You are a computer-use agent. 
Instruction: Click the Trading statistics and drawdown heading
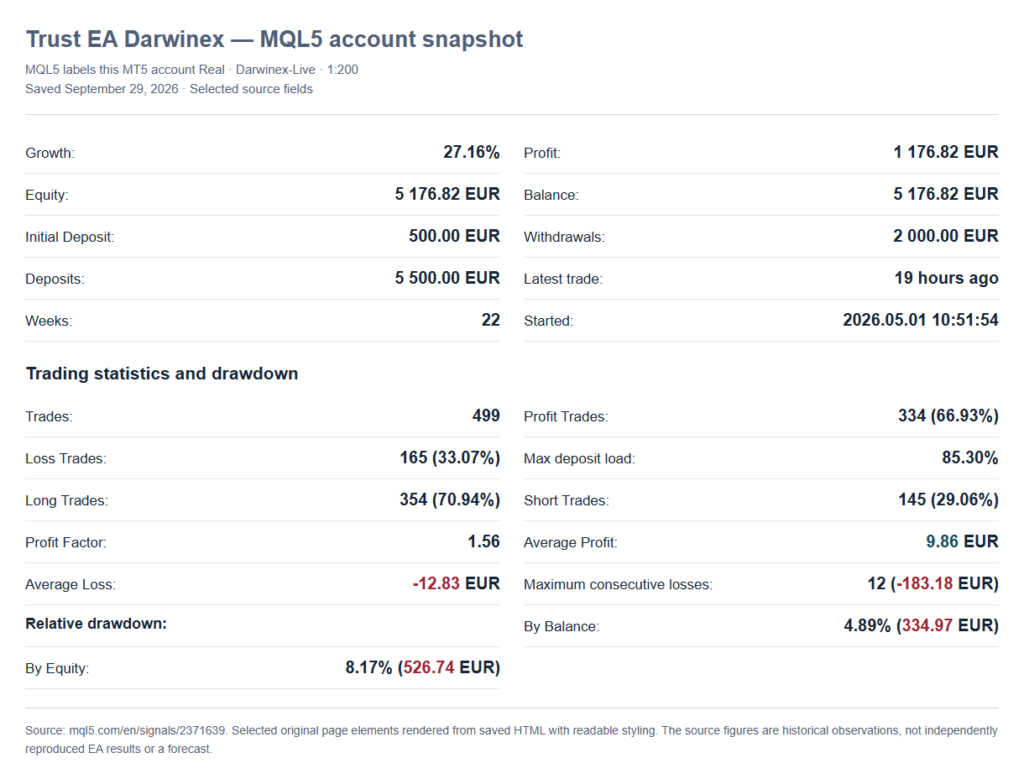pos(162,374)
